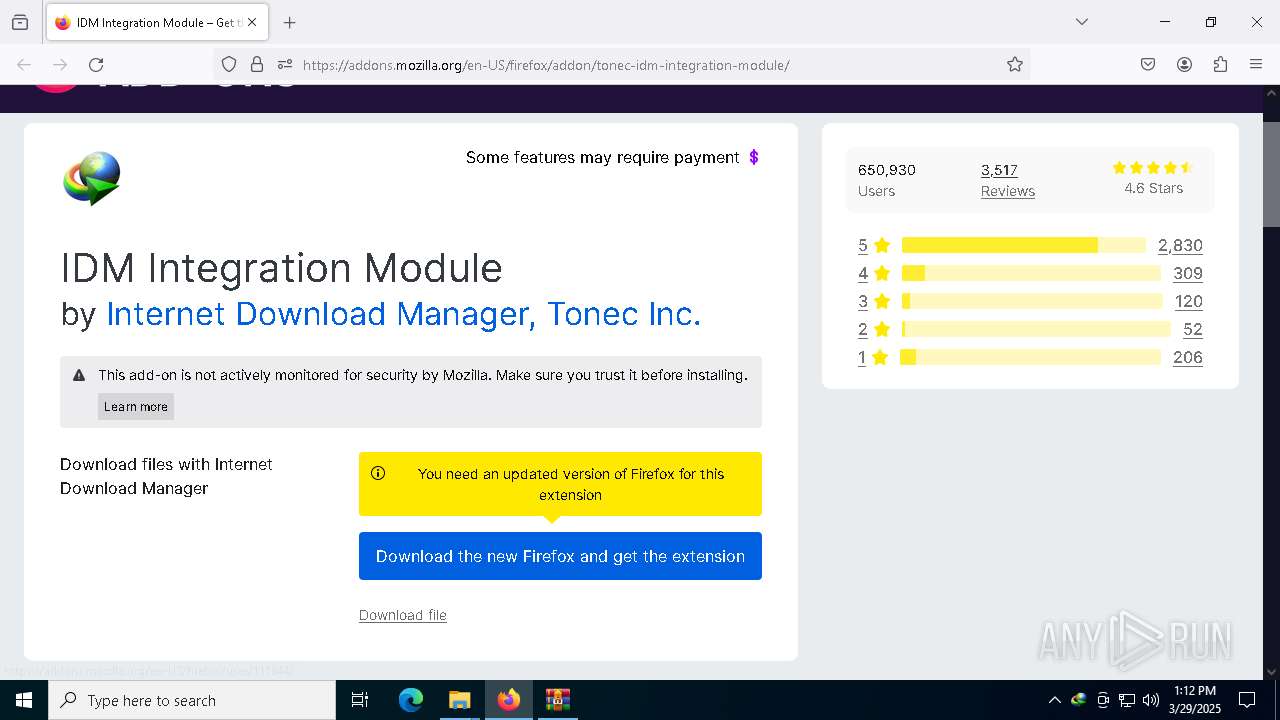Filter reviews by 2 star rating
The width and height of the screenshot is (1280, 720).
873,329
